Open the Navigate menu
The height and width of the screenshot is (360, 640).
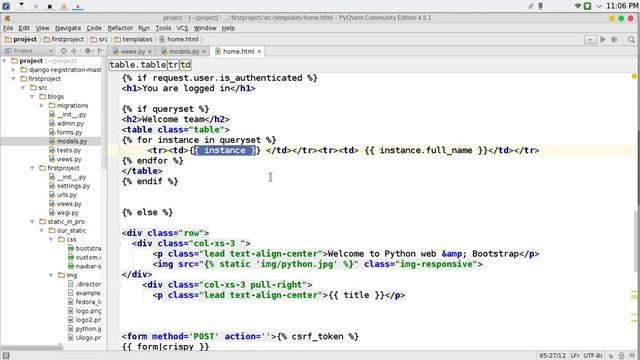point(68,28)
